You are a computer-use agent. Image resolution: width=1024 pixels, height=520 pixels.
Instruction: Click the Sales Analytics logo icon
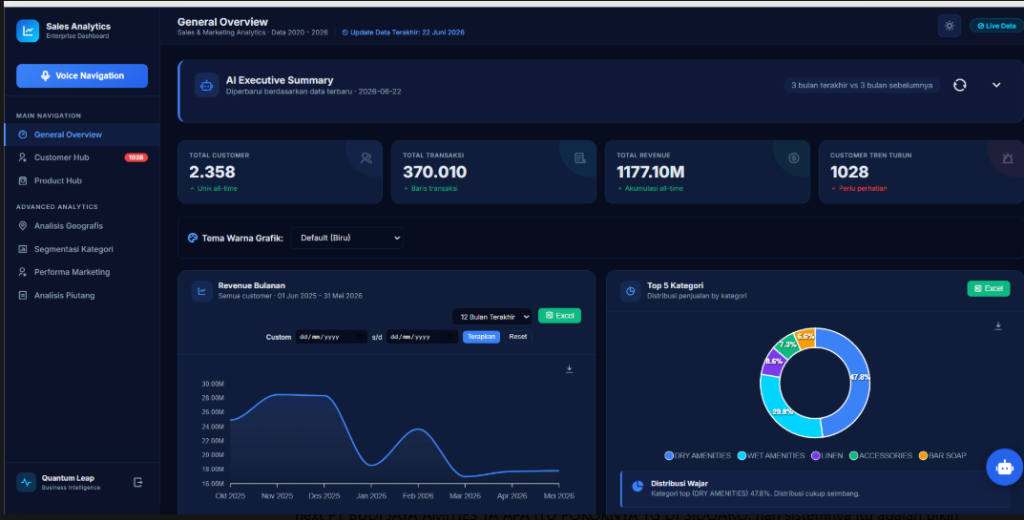(27, 31)
